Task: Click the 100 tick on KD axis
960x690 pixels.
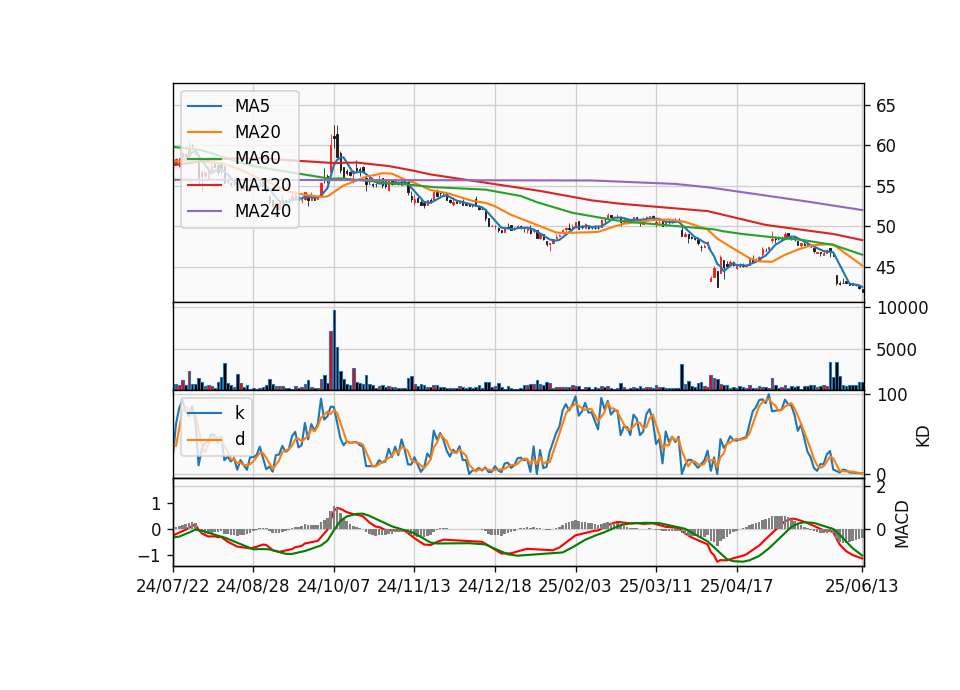Action: pyautogui.click(x=892, y=395)
